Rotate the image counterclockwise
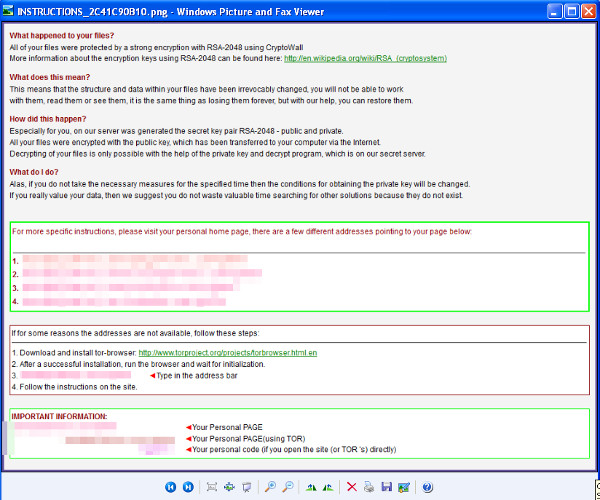Screen dimensions: 600x500 click(x=328, y=487)
